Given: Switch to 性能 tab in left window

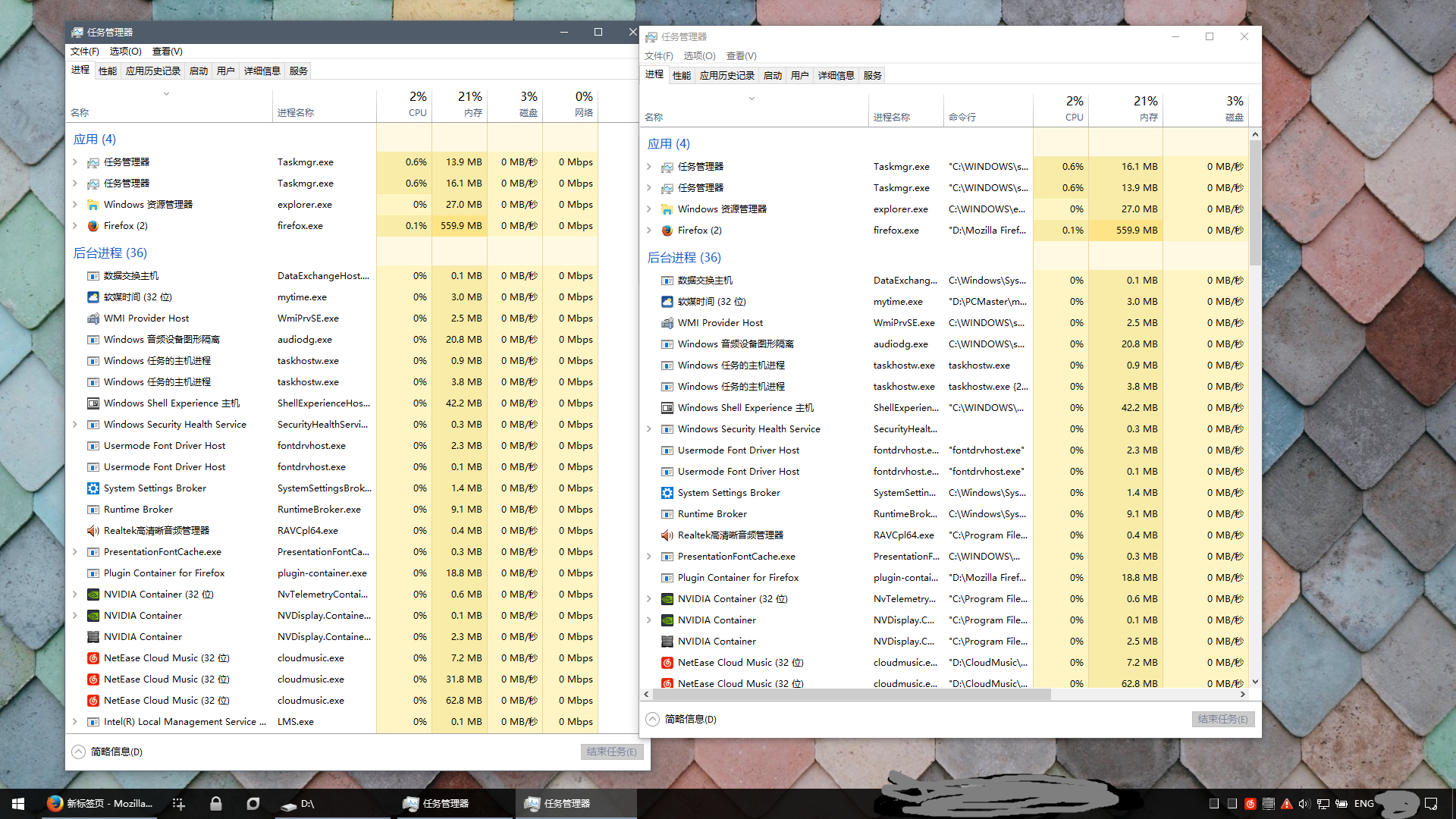Looking at the screenshot, I should pyautogui.click(x=108, y=71).
